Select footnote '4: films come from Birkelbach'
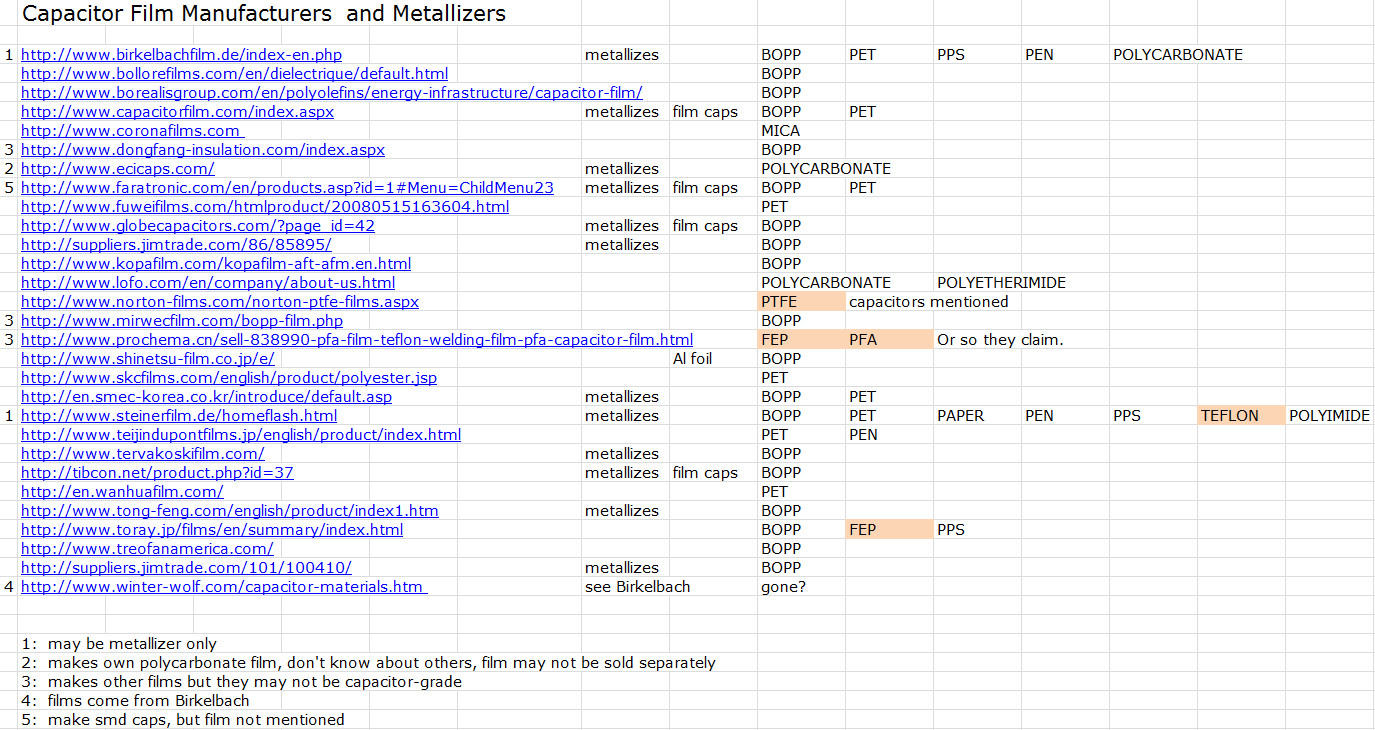 135,701
